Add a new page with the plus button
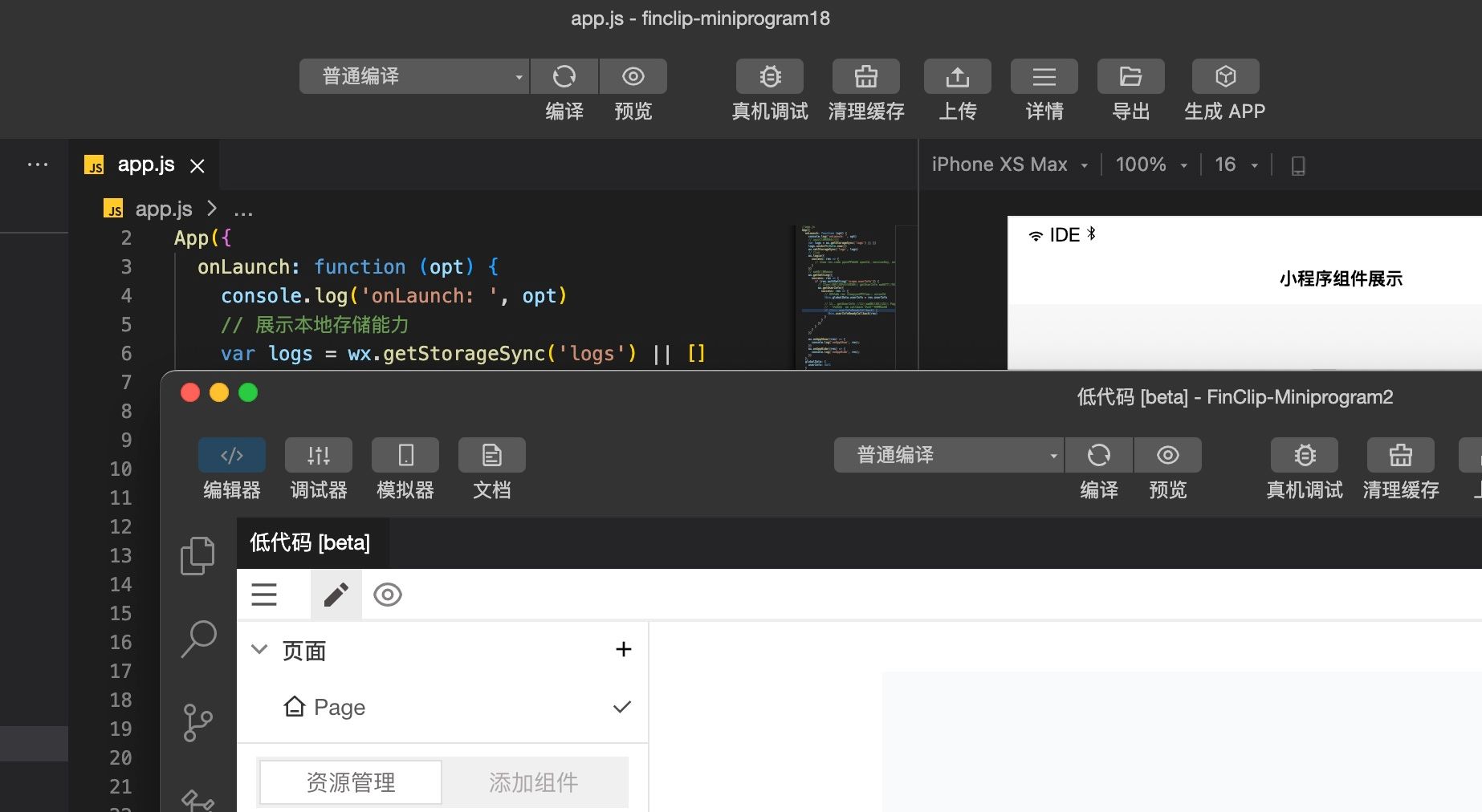Screen dimensions: 1482x812 [x=623, y=649]
